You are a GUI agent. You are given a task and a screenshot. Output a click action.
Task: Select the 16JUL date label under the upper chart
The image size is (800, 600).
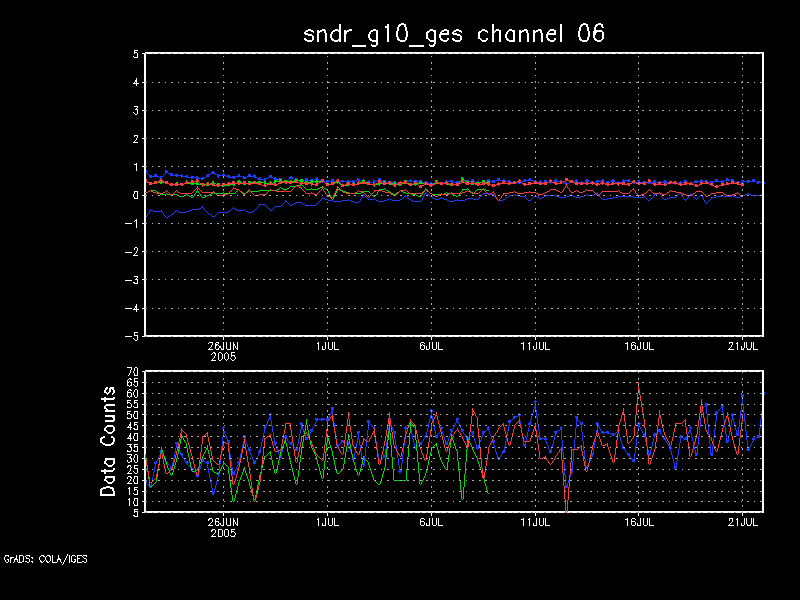[x=639, y=345]
